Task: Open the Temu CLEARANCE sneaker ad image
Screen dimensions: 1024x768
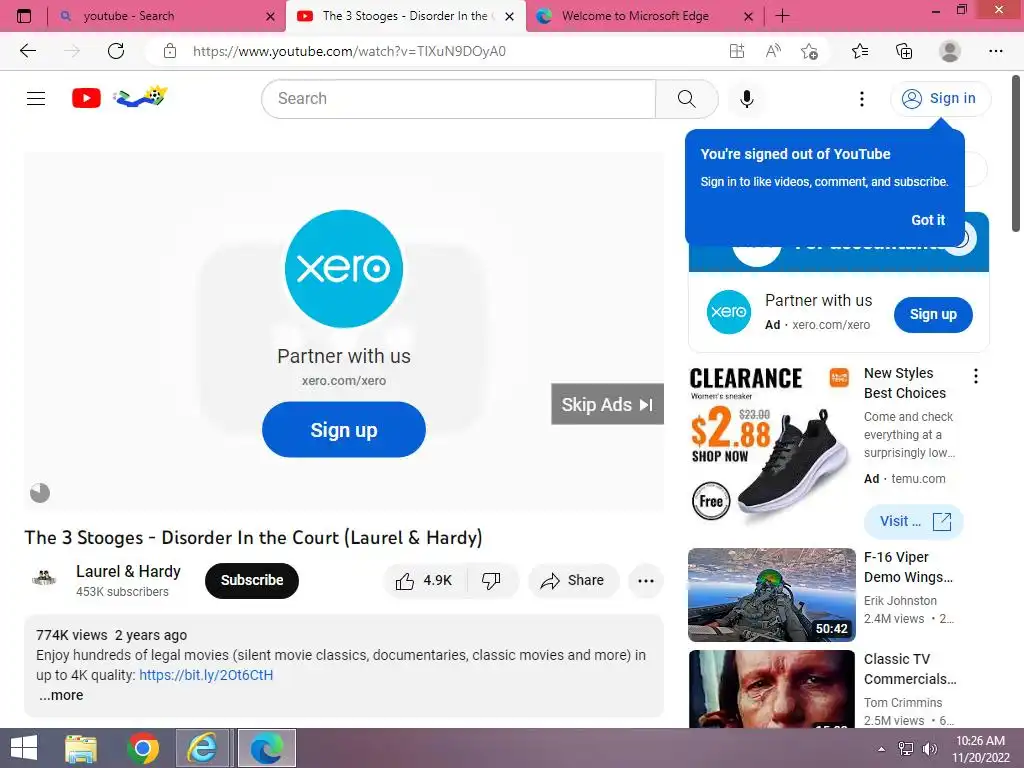Action: (771, 446)
